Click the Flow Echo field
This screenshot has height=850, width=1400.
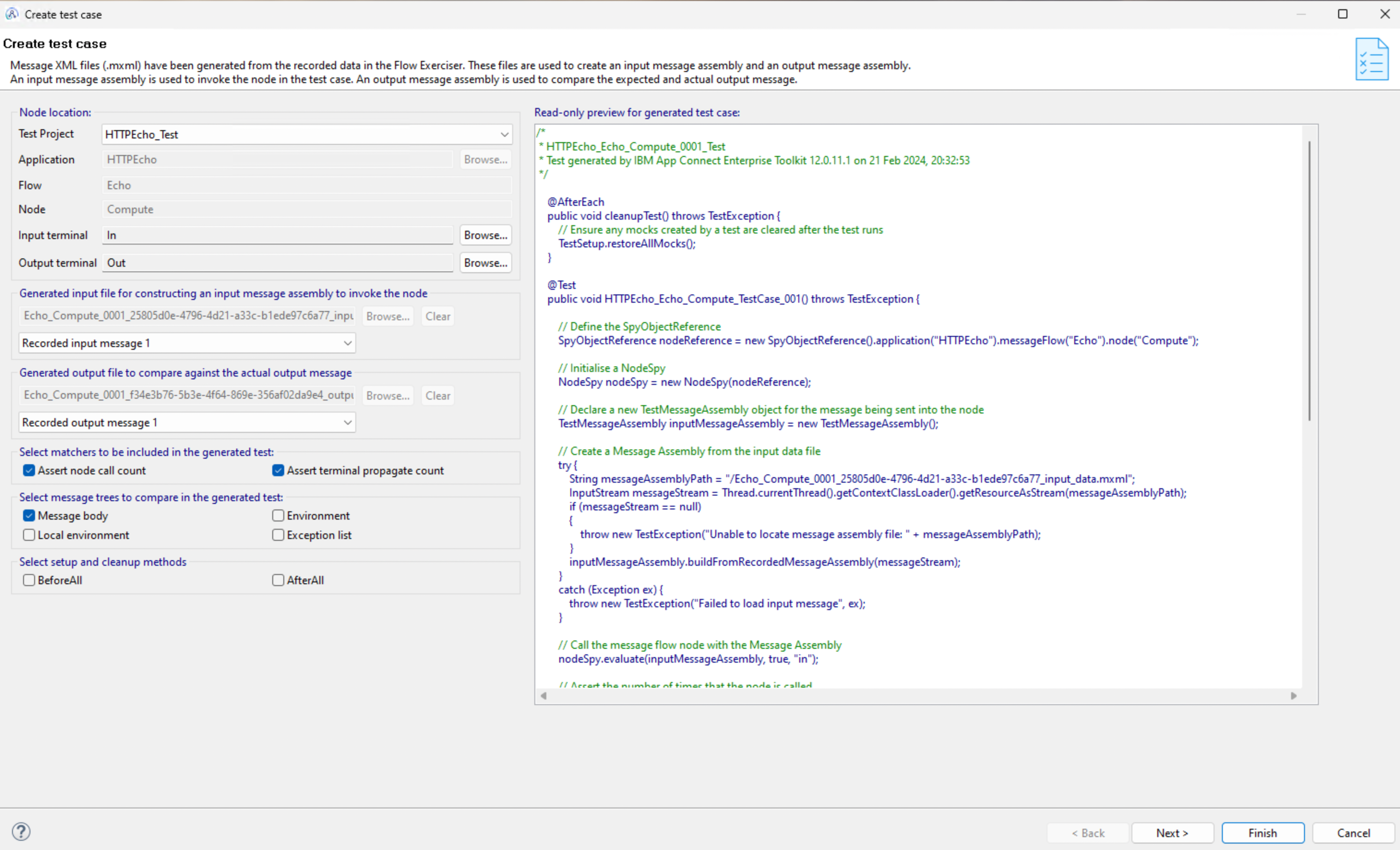(x=307, y=185)
